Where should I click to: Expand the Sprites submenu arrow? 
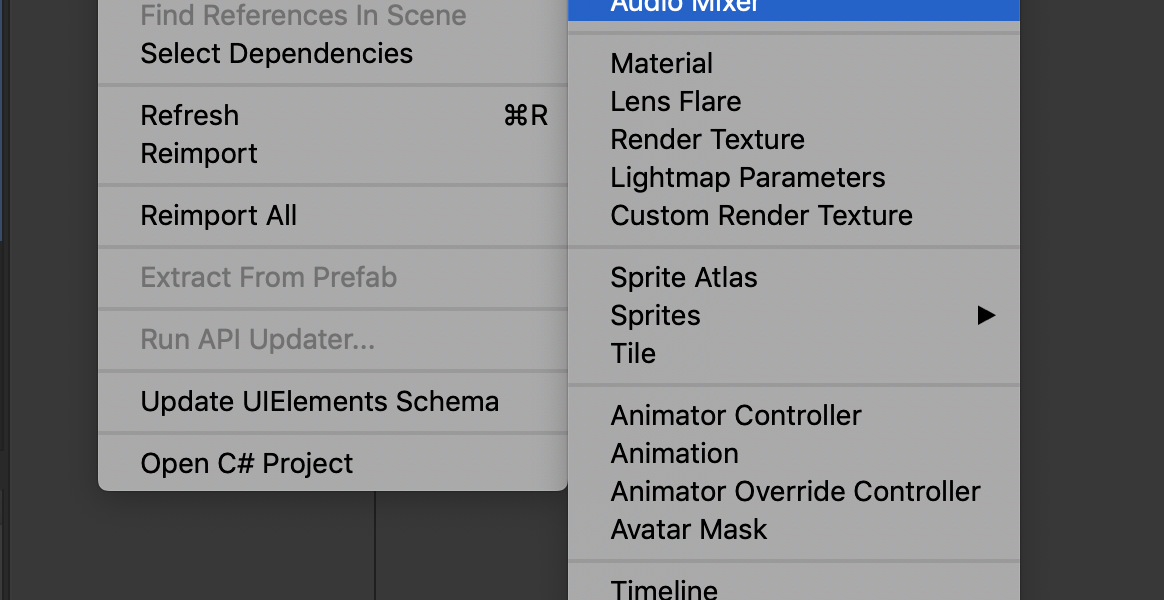click(986, 316)
